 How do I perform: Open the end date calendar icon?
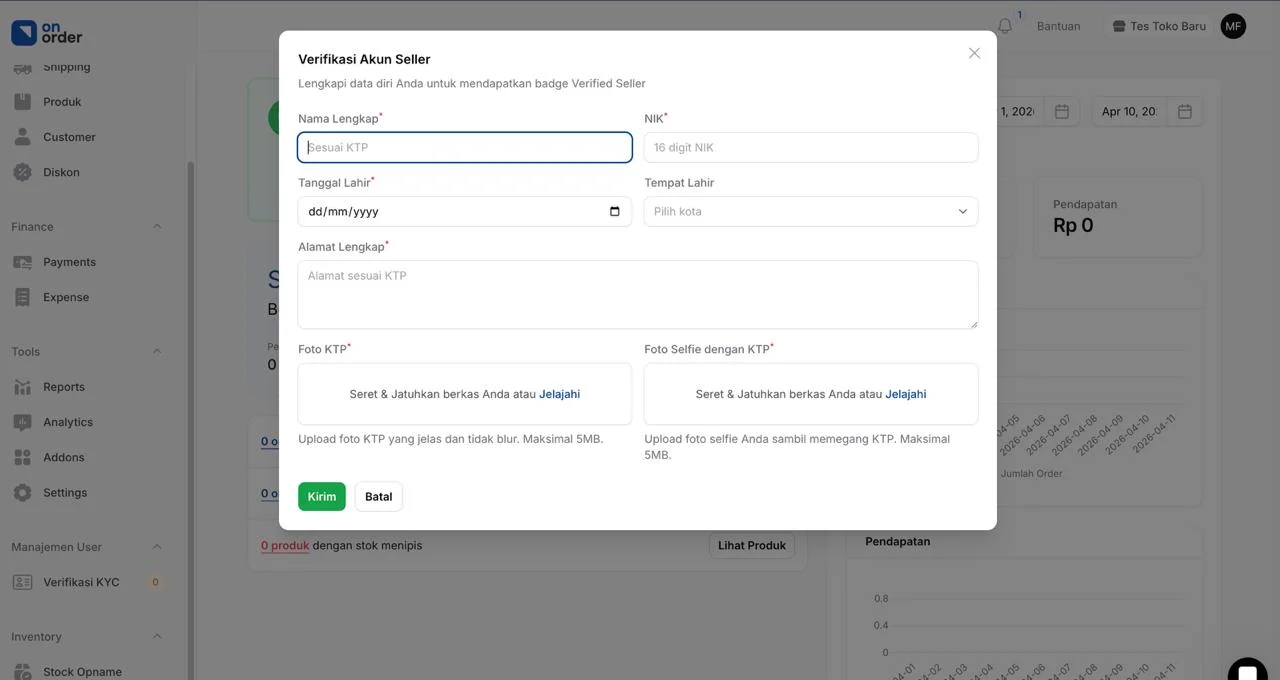1184,111
